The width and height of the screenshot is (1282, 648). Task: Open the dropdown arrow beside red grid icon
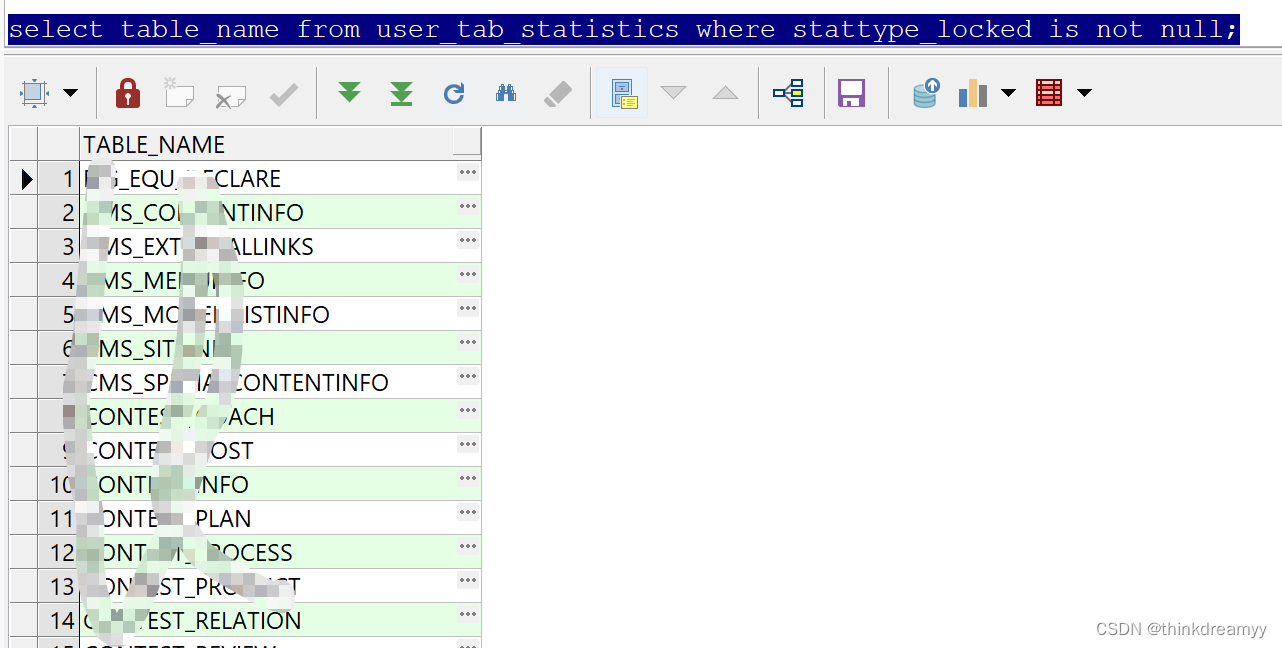click(x=1084, y=93)
